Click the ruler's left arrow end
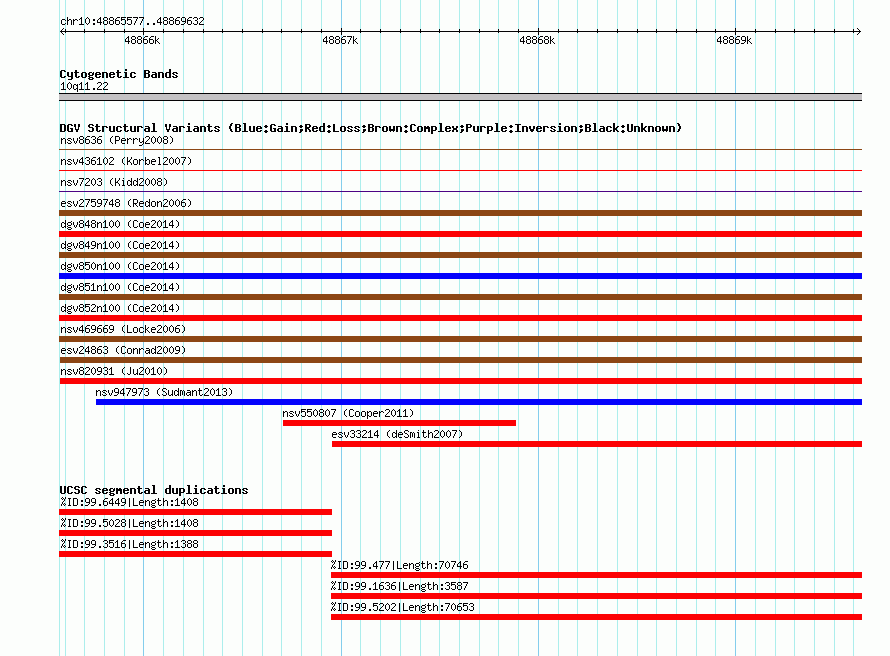 point(63,31)
